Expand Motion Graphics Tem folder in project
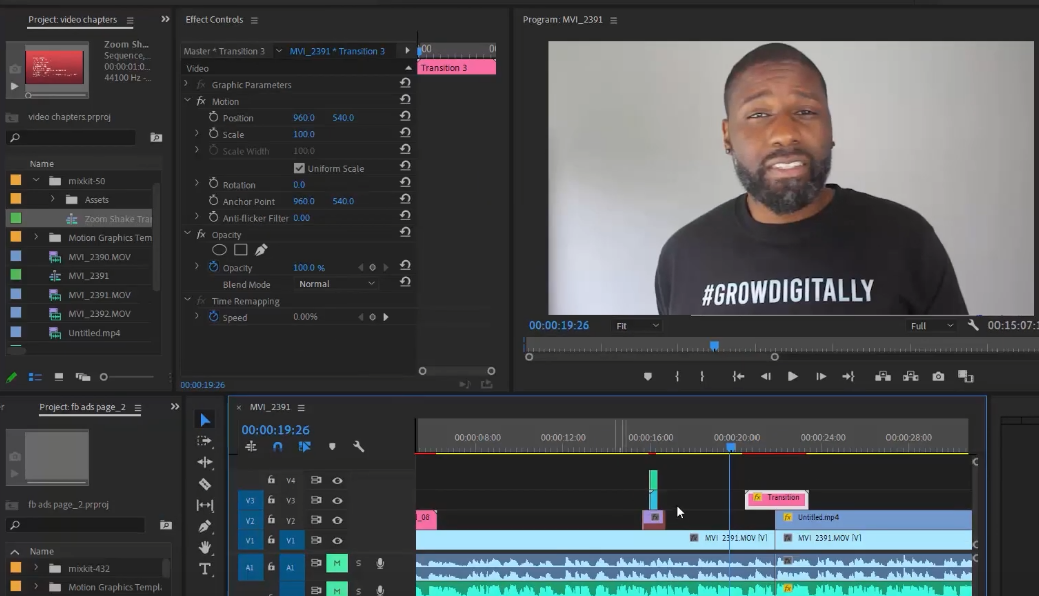The width and height of the screenshot is (1039, 596). (36, 237)
